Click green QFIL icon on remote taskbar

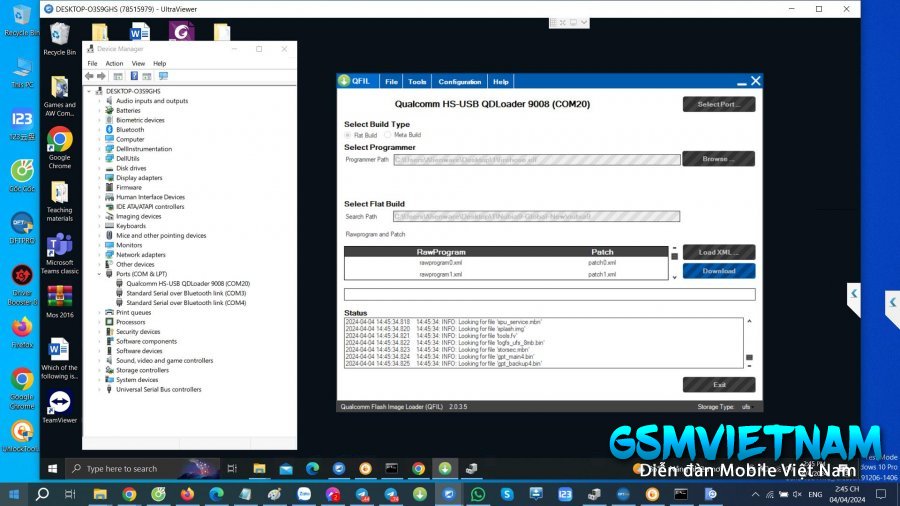(445, 469)
